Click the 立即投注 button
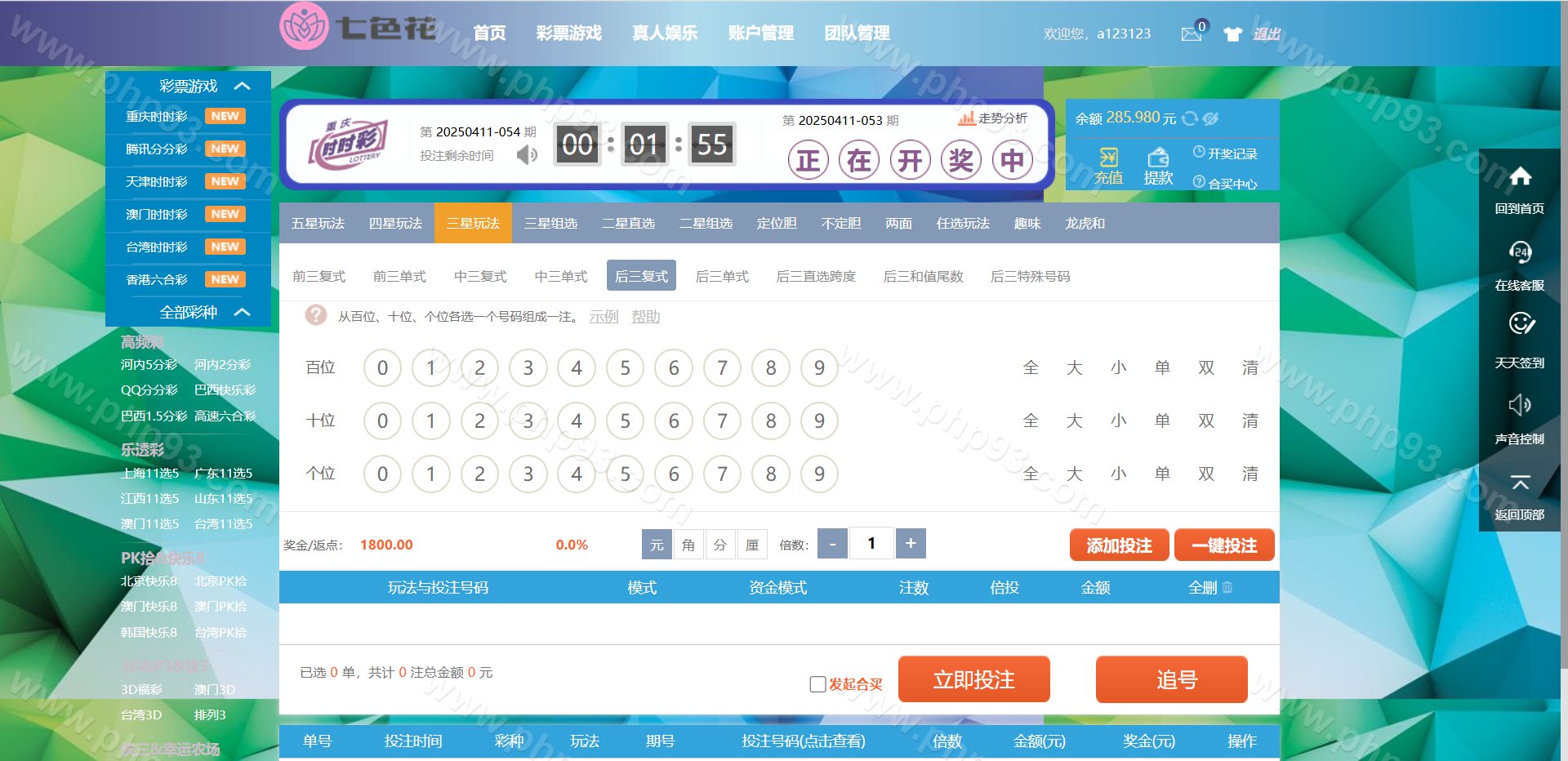Viewport: 1568px width, 761px height. click(x=973, y=679)
